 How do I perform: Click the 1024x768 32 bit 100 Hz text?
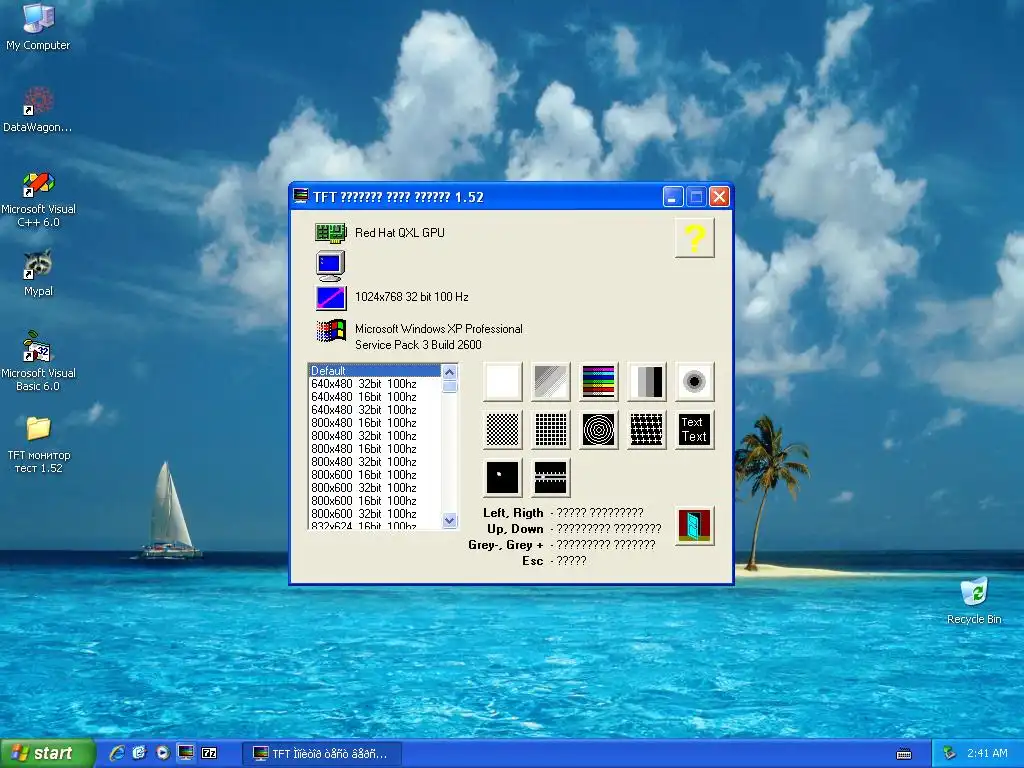point(411,296)
